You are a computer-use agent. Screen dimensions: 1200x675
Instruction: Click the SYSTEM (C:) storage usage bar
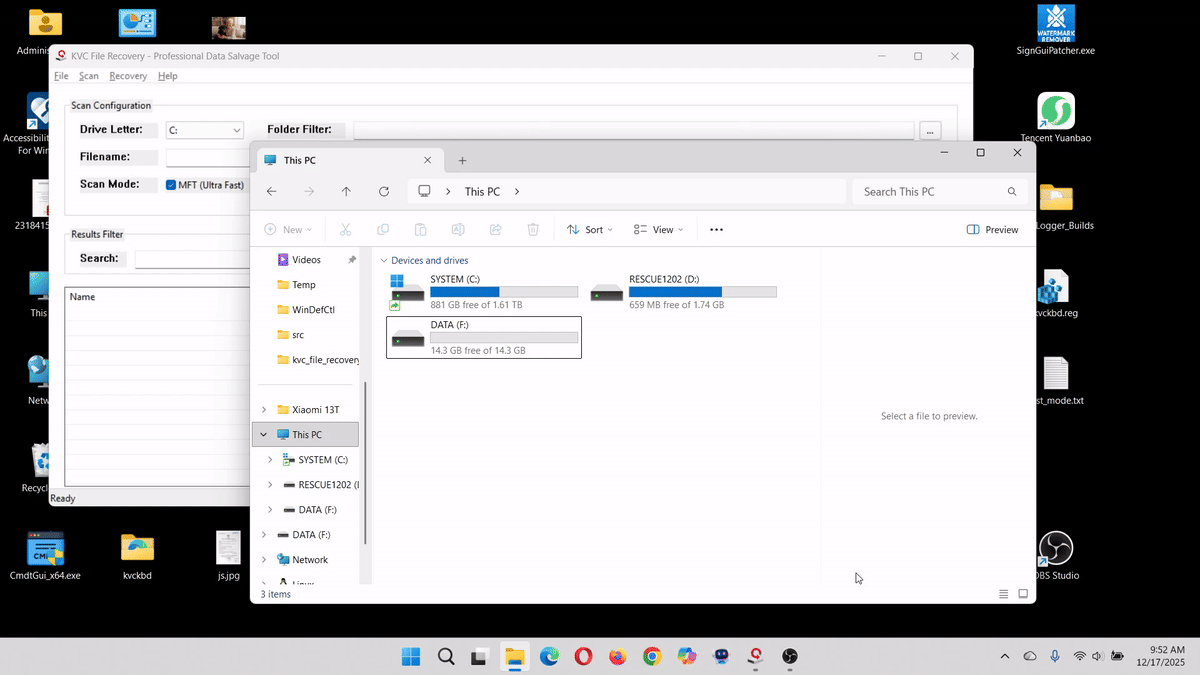[503, 291]
